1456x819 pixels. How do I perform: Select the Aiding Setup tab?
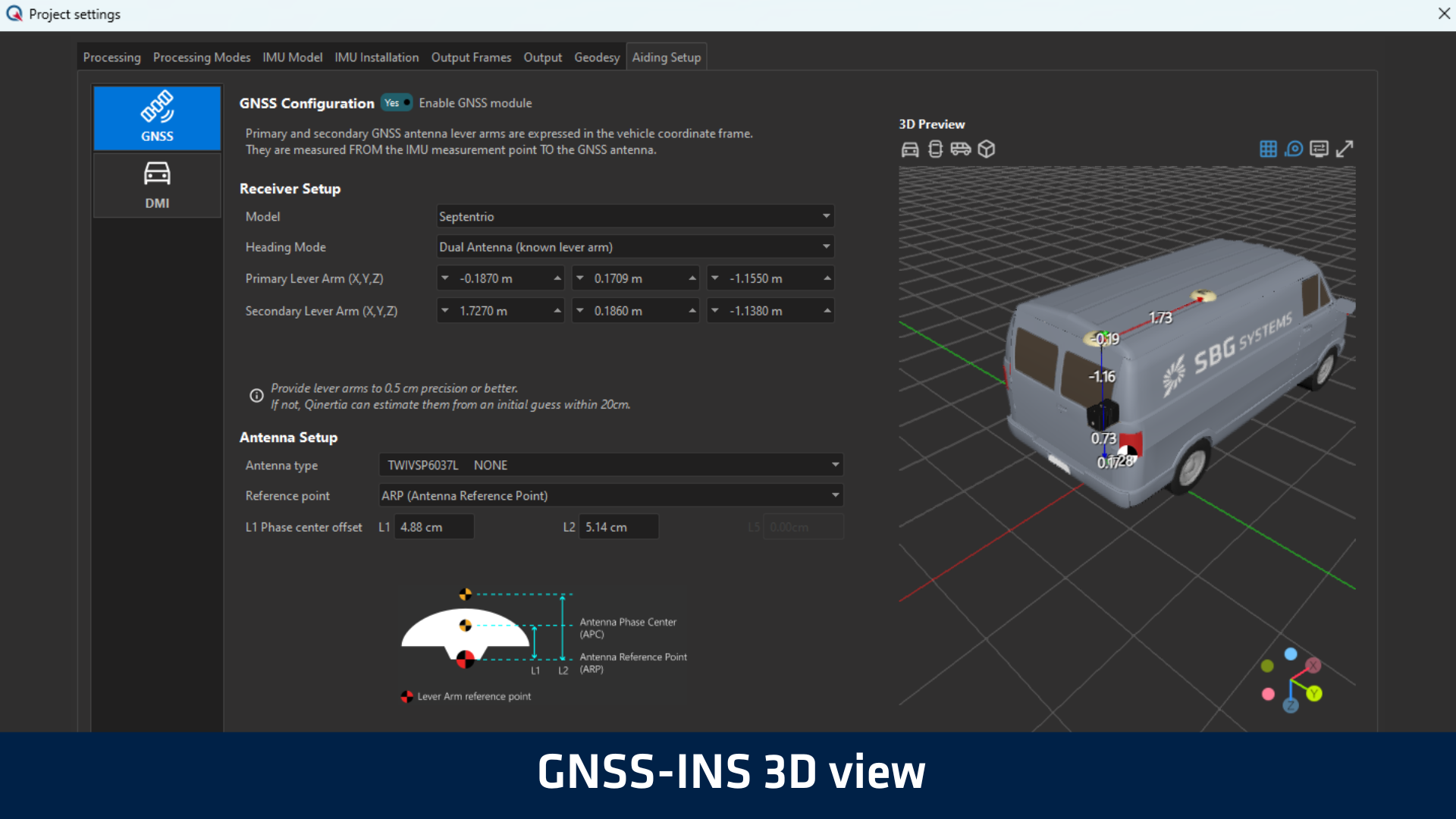pyautogui.click(x=667, y=57)
